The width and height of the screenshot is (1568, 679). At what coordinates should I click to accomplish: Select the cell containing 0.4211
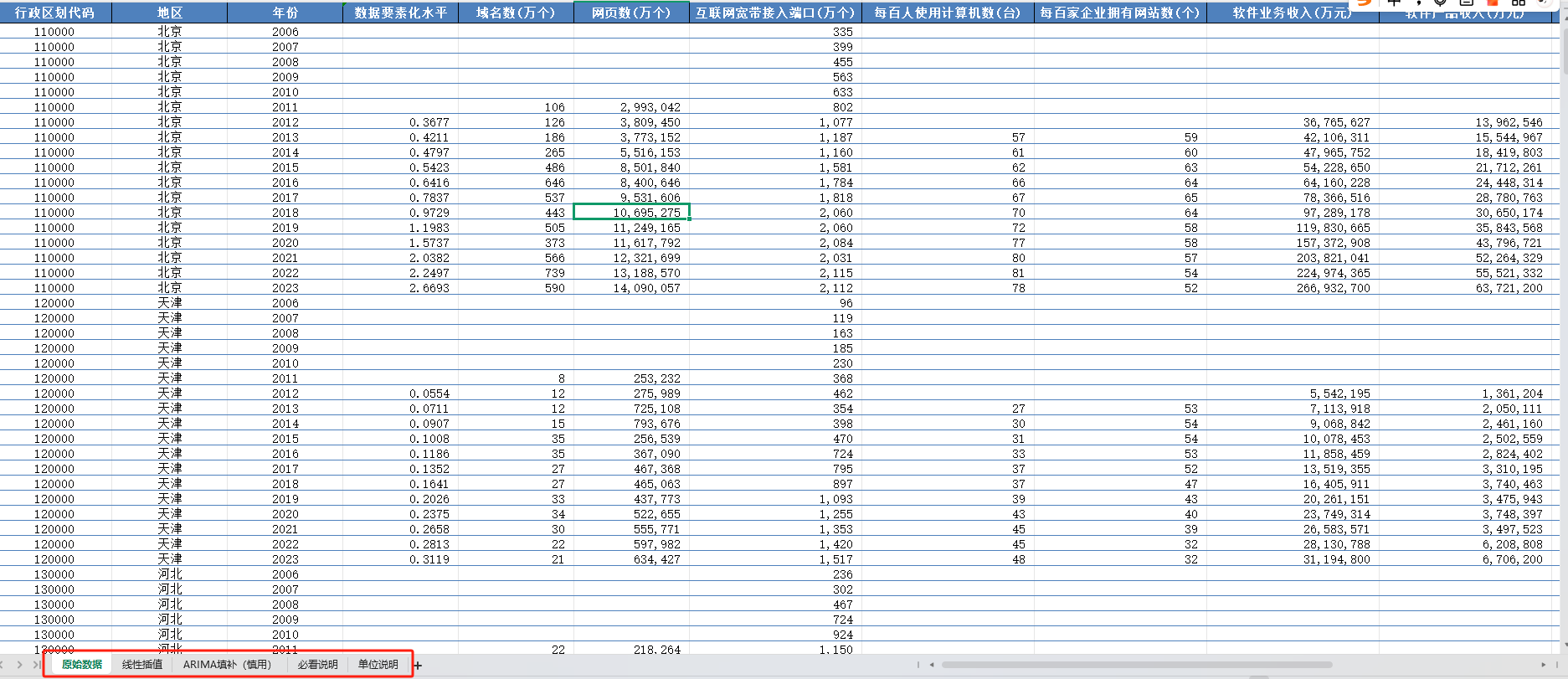401,137
